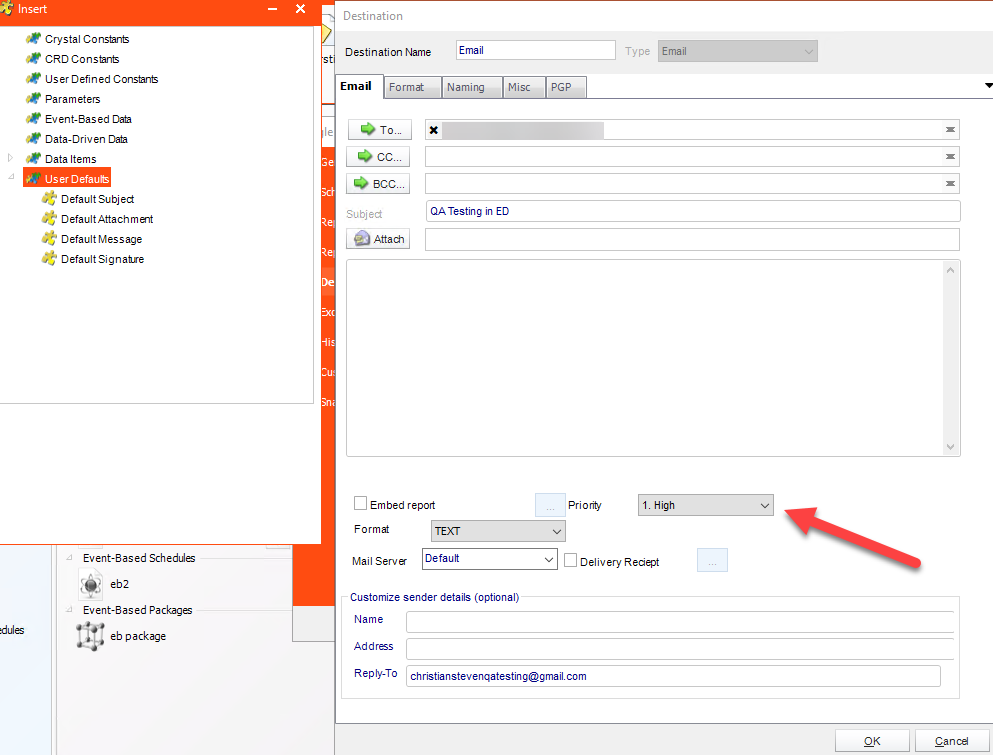Click into the Reply-To address field
Viewport: 993px width, 755px height.
point(672,676)
